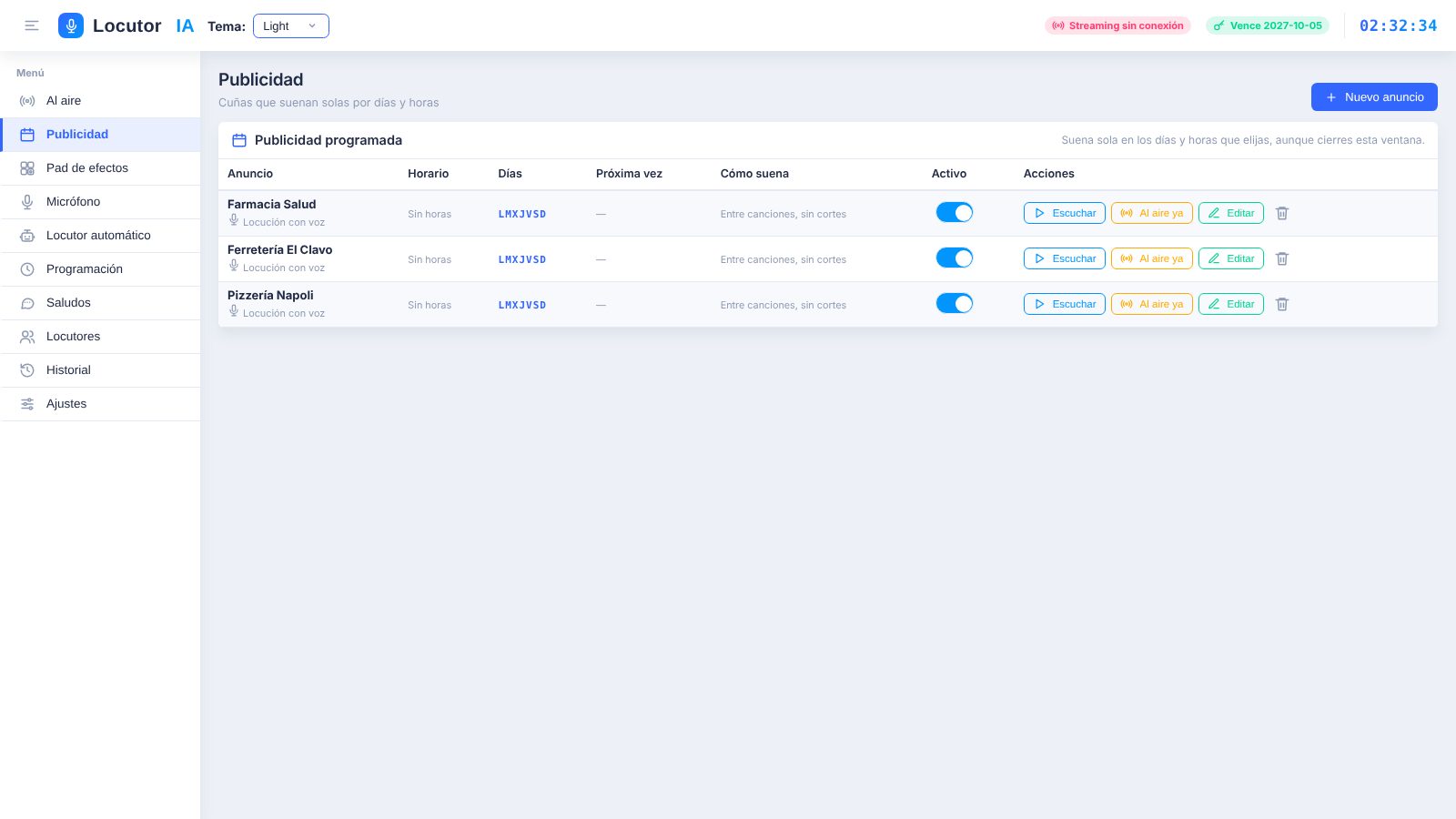Click the Streaming sin conexión status badge
1456x819 pixels.
(1117, 25)
